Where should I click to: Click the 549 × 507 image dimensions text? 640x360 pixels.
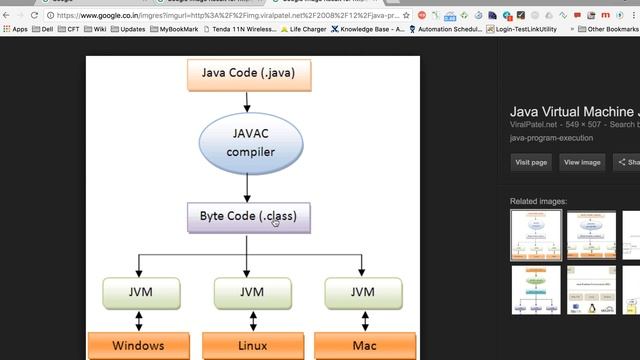(583, 124)
